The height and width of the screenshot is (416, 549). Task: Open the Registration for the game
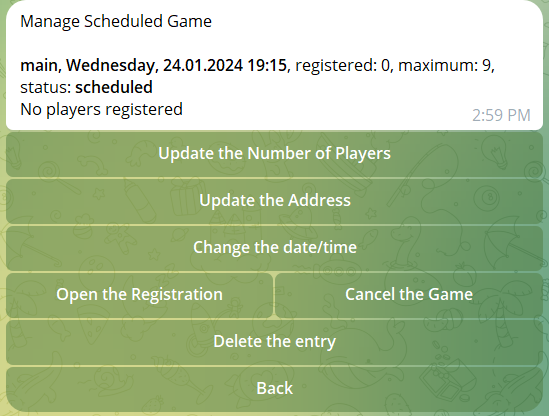139,294
